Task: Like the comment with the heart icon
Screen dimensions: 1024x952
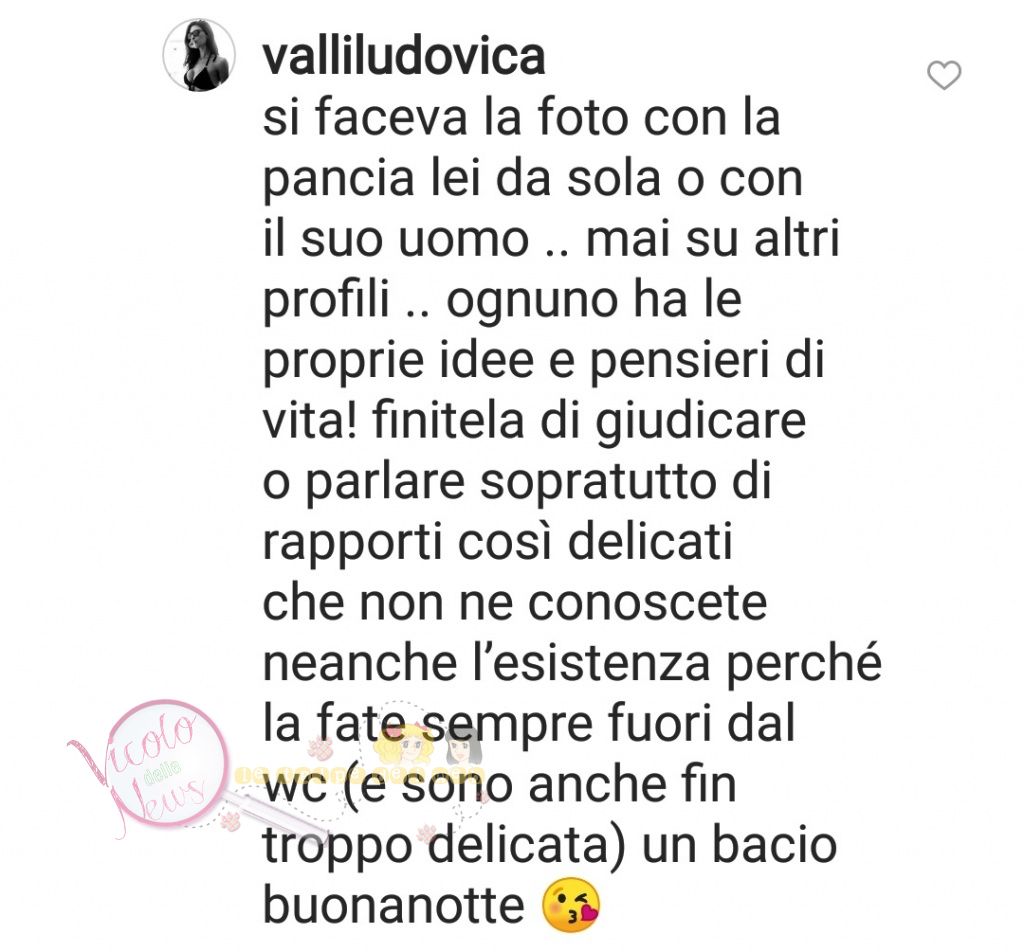Action: pyautogui.click(x=944, y=75)
